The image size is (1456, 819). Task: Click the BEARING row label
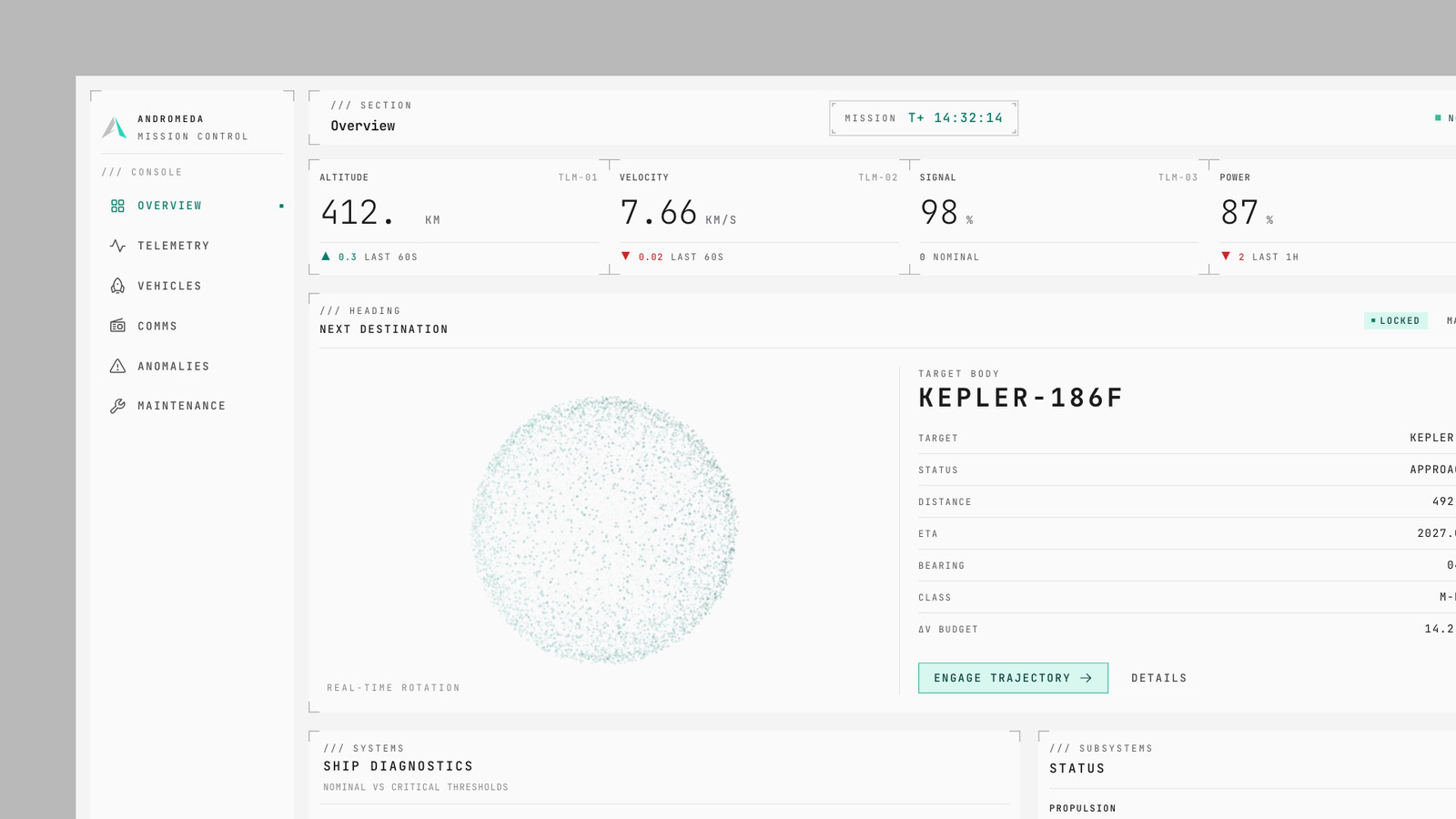tap(941, 566)
